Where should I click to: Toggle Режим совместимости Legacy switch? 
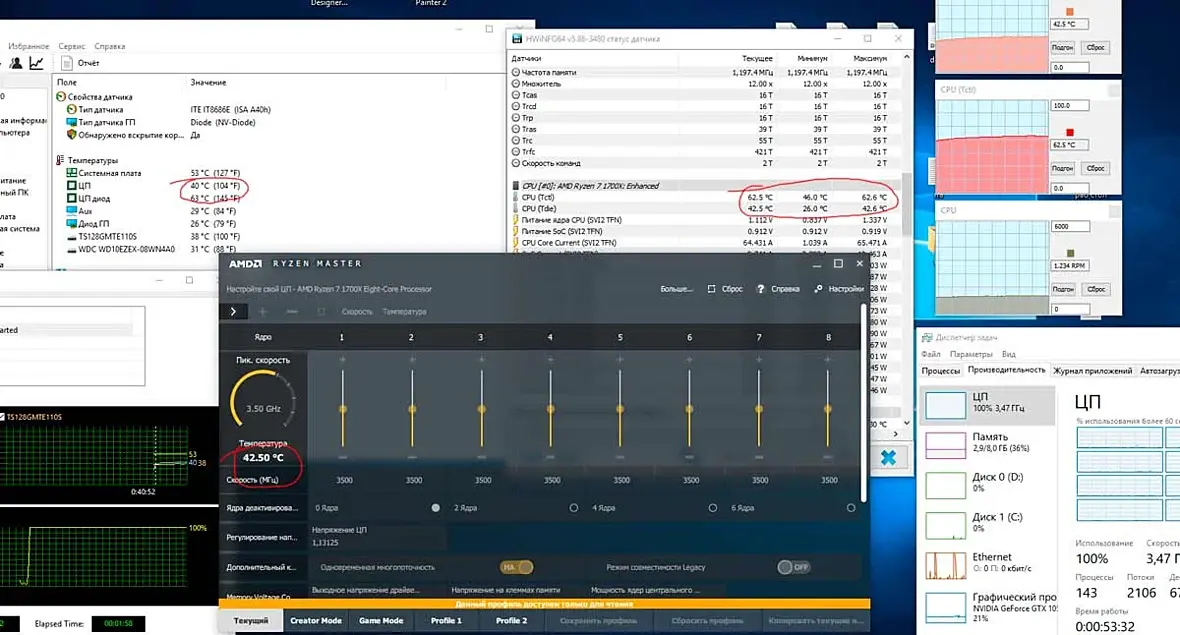tap(793, 567)
